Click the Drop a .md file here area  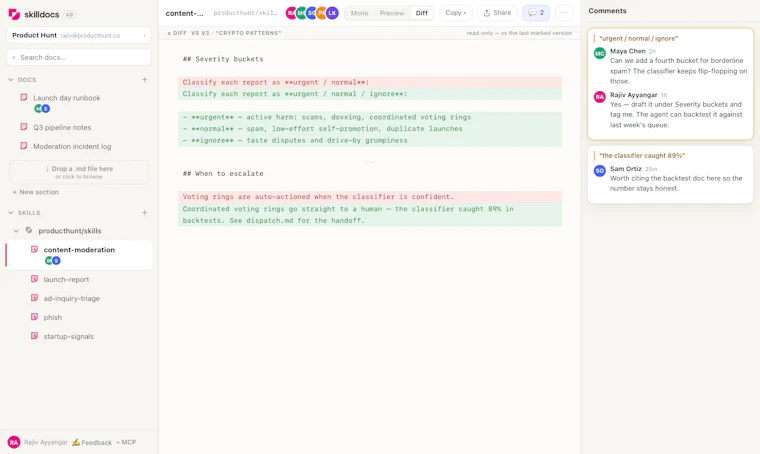click(79, 172)
